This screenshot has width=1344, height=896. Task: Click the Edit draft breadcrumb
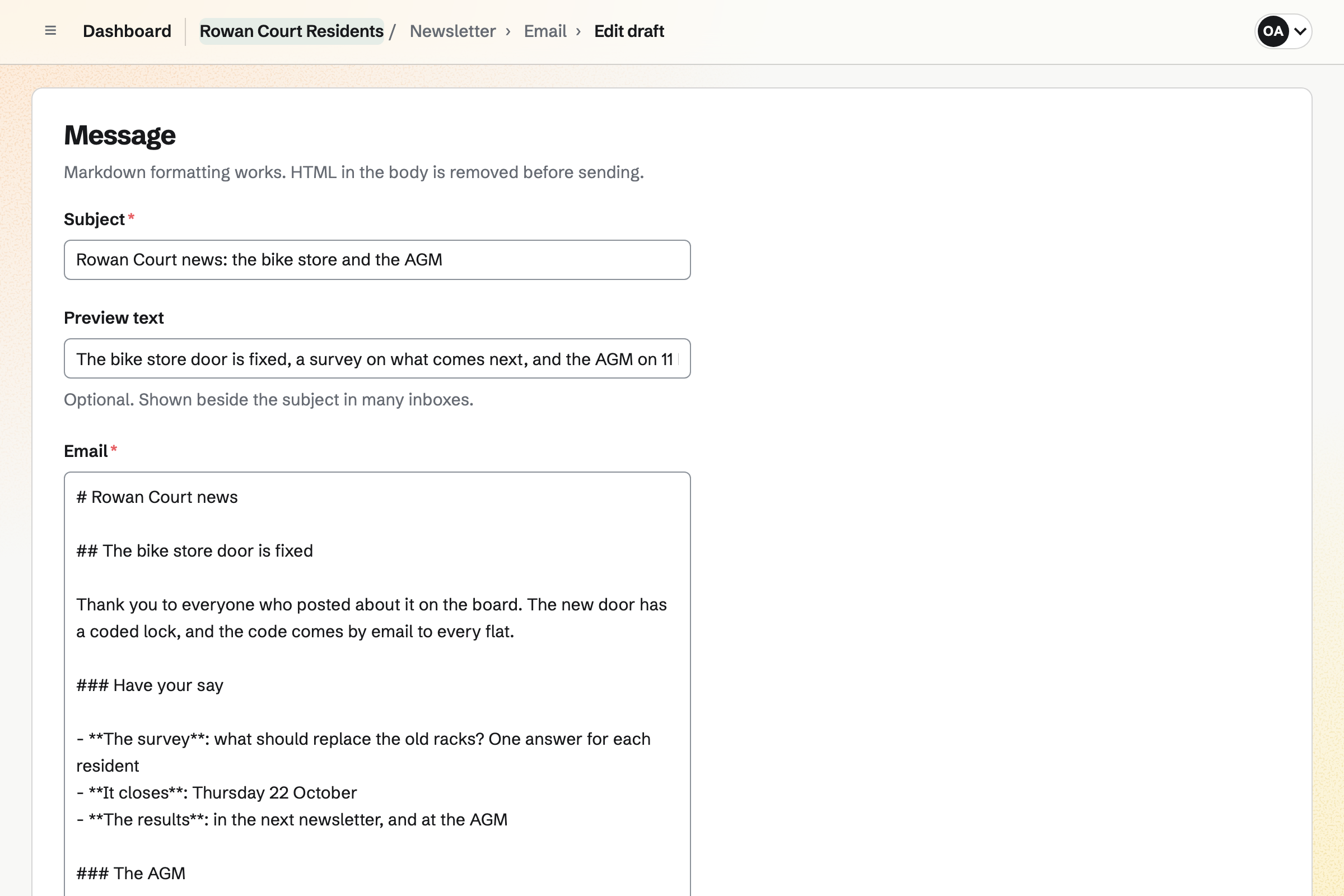pyautogui.click(x=629, y=31)
